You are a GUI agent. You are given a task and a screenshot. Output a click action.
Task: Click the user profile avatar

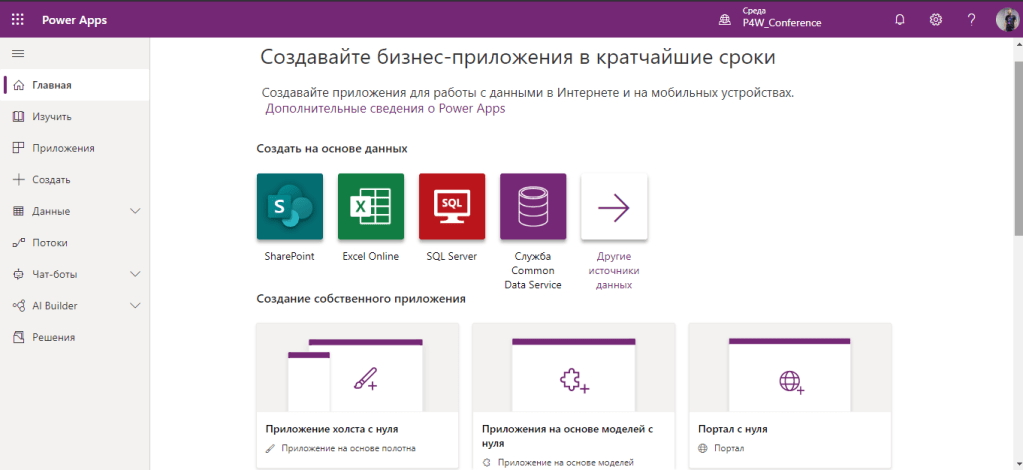[x=1006, y=20]
